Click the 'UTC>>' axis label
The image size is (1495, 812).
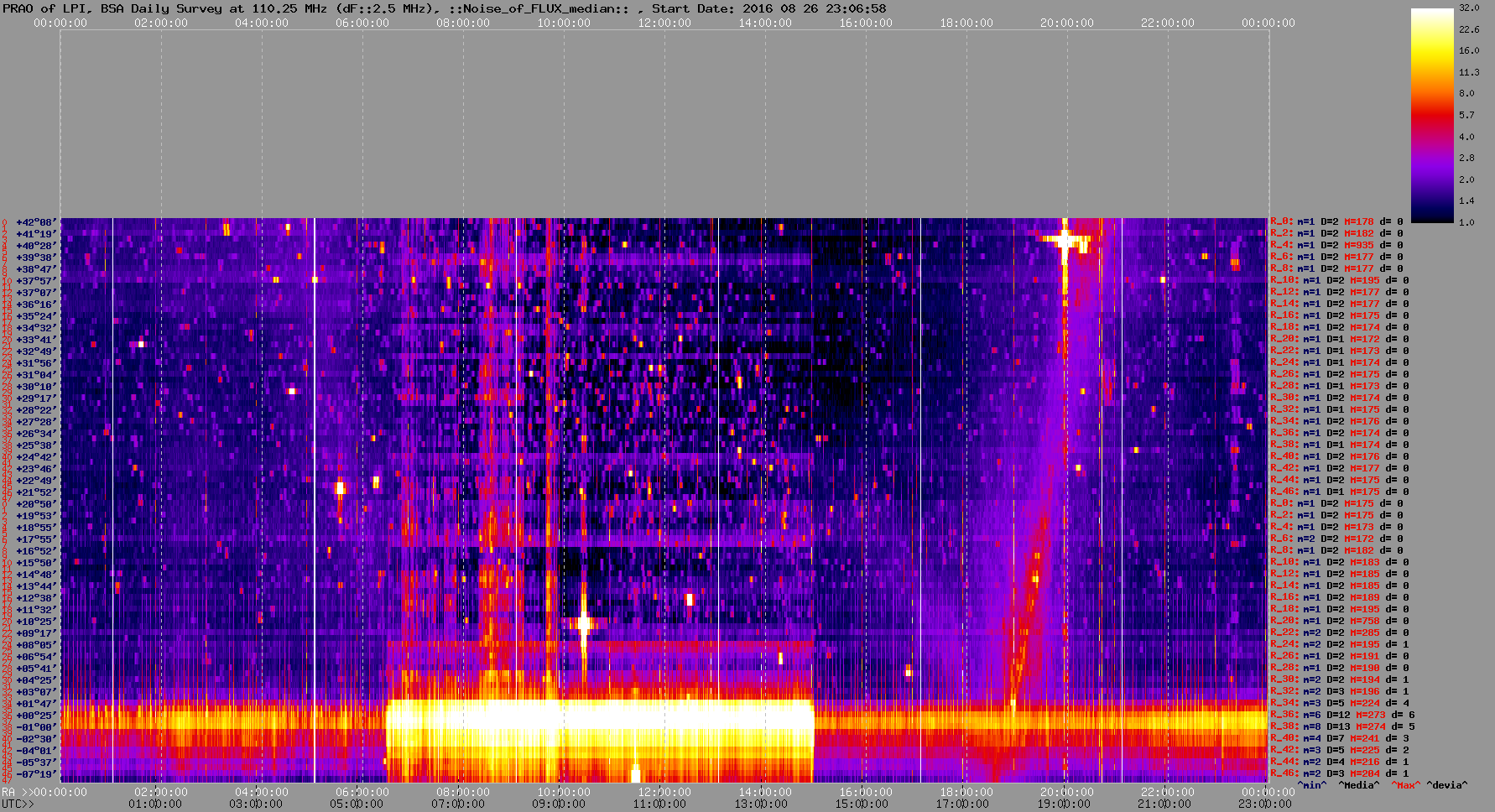[x=18, y=804]
